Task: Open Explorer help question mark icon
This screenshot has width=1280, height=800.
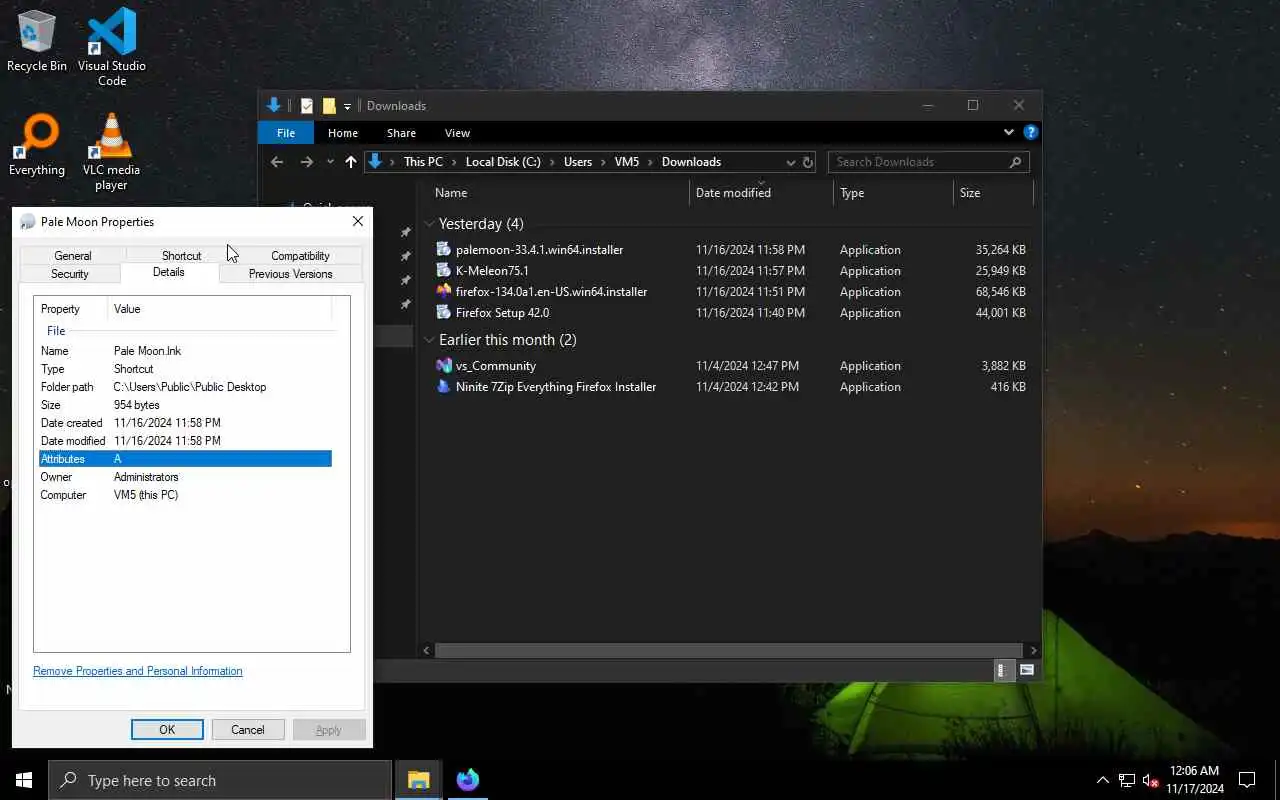Action: click(x=1031, y=132)
